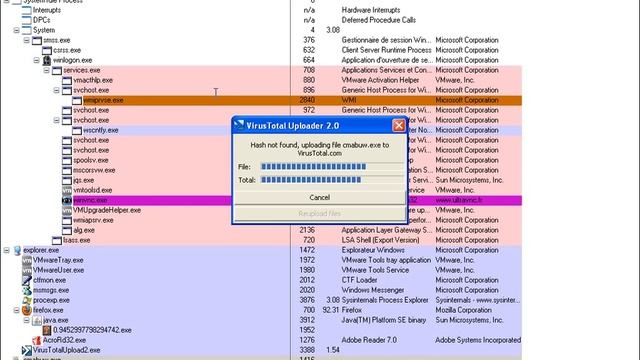Click the mscorsvw.exe process icon
The width and height of the screenshot is (640, 360).
pos(67,170)
